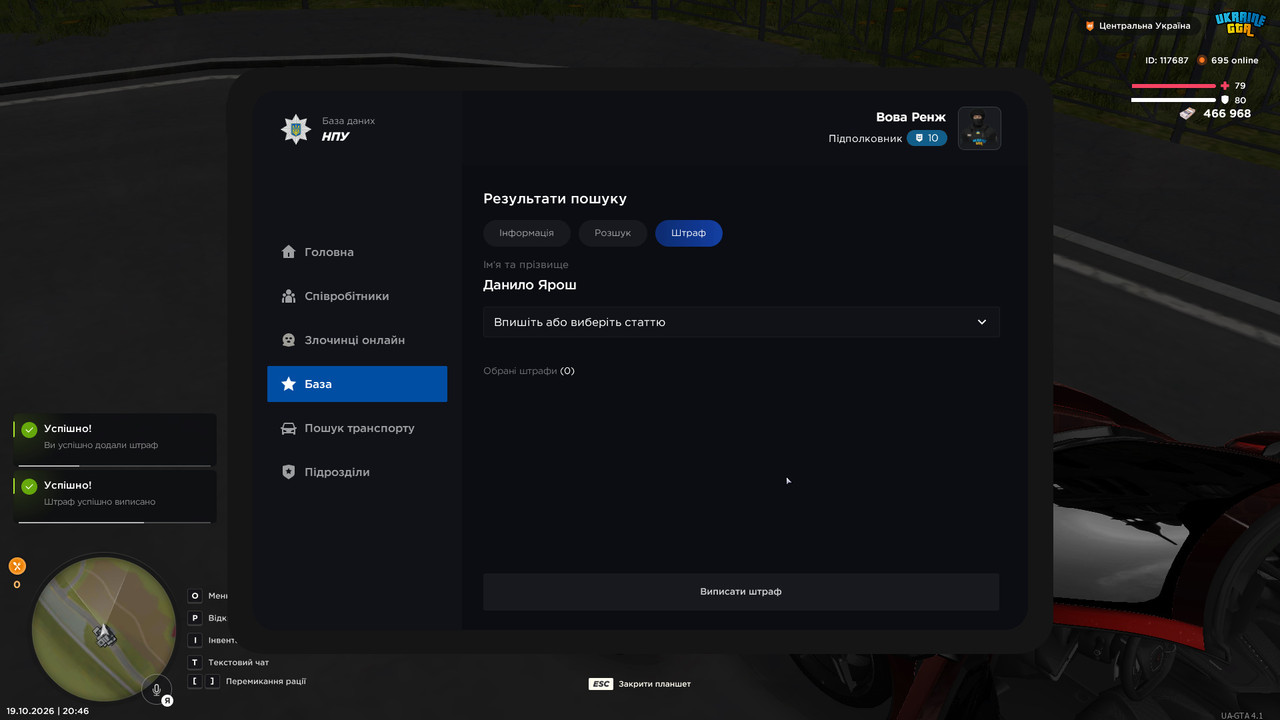Click the orange hunger icon above minimap
The height and width of the screenshot is (720, 1280).
(x=17, y=566)
